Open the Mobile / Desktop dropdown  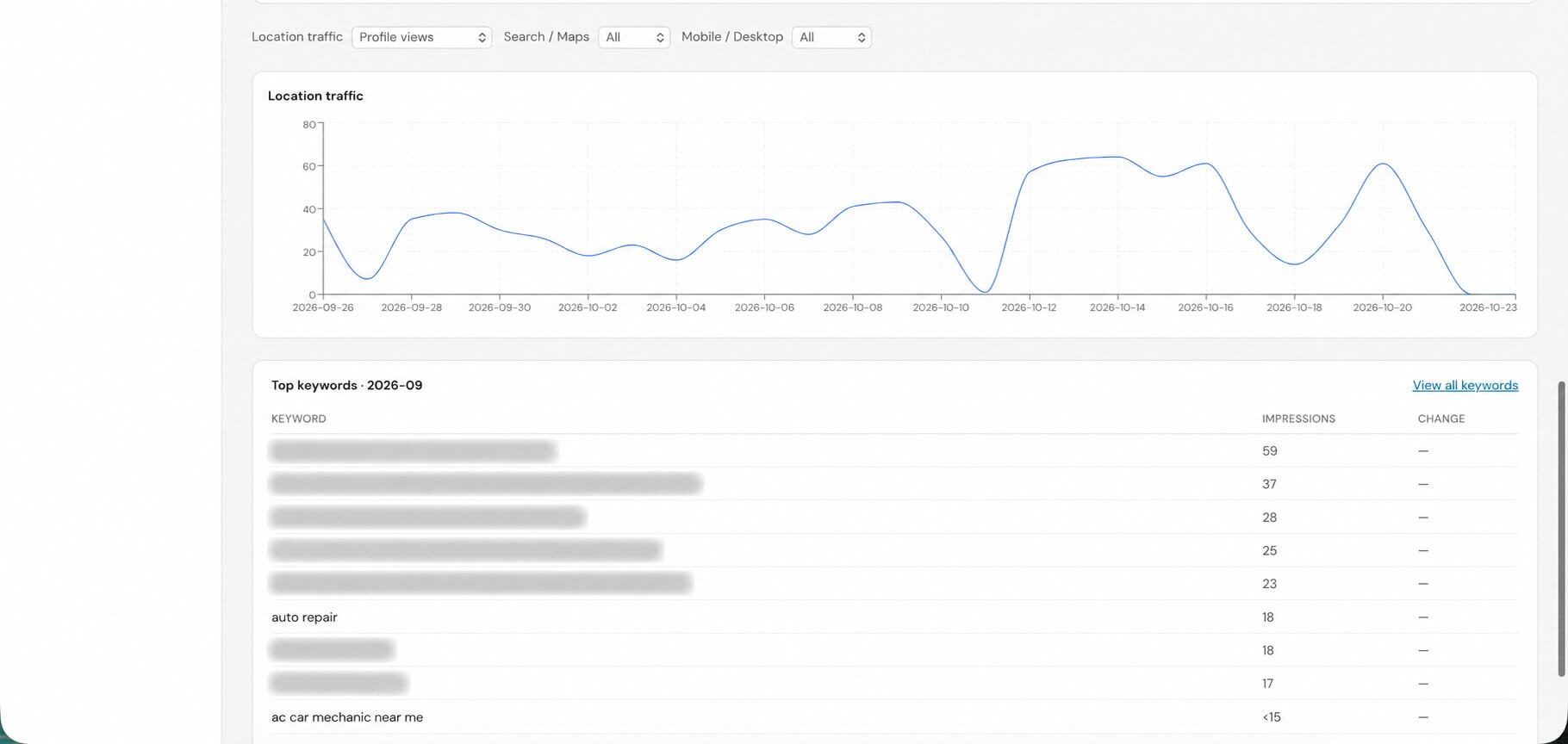click(831, 37)
